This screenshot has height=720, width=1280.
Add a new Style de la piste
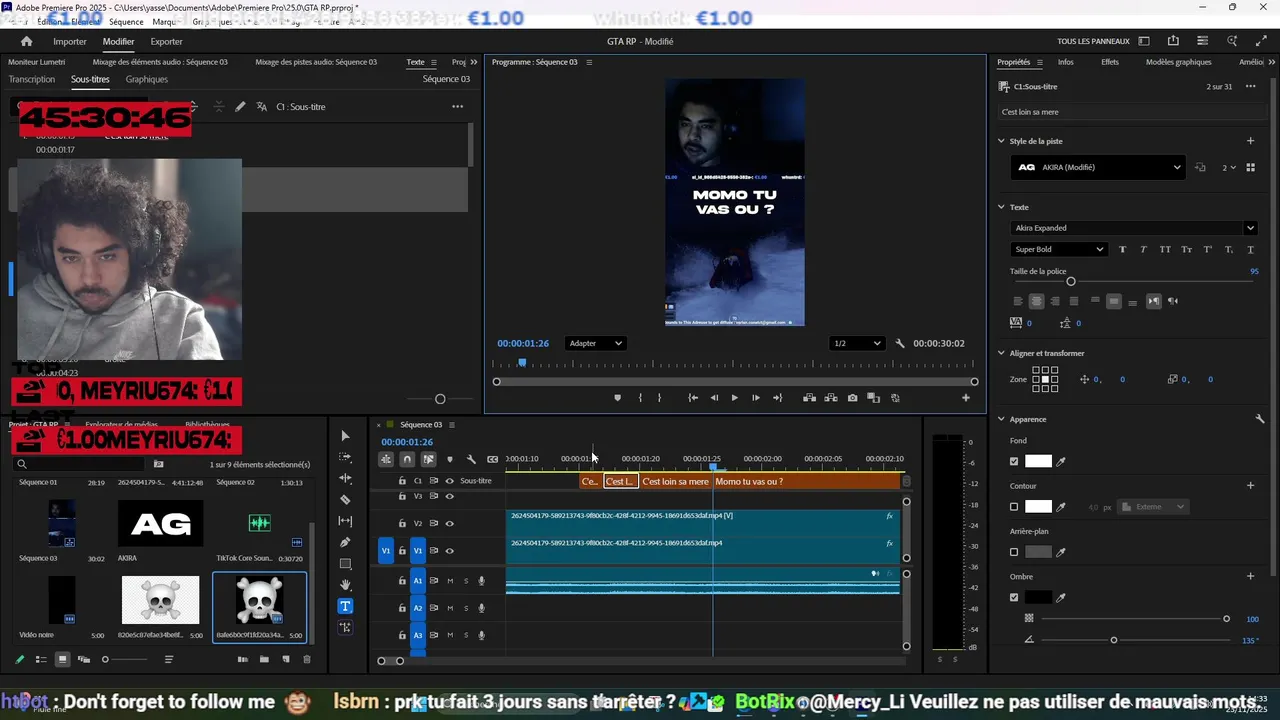pos(1250,141)
